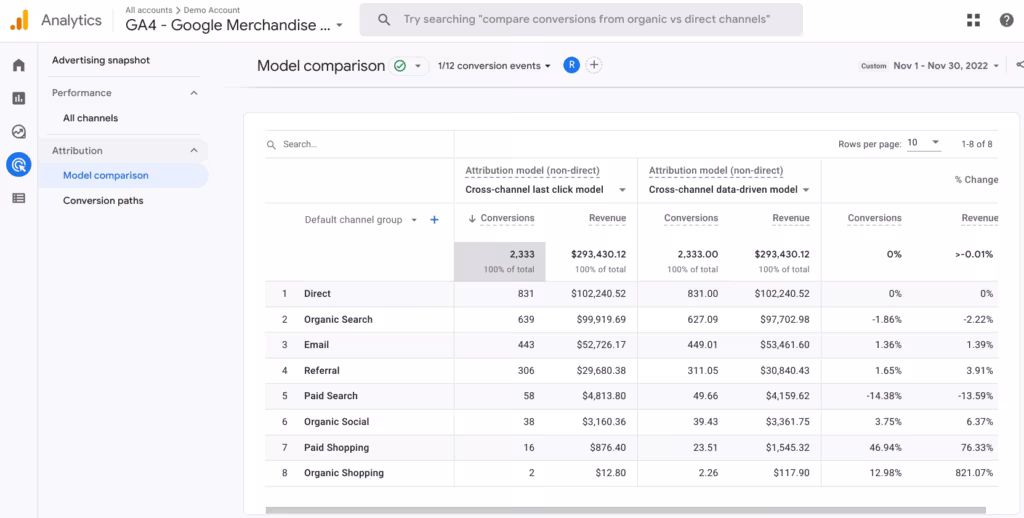Open the Explore icon in sidebar
This screenshot has height=518, width=1024.
(x=18, y=132)
